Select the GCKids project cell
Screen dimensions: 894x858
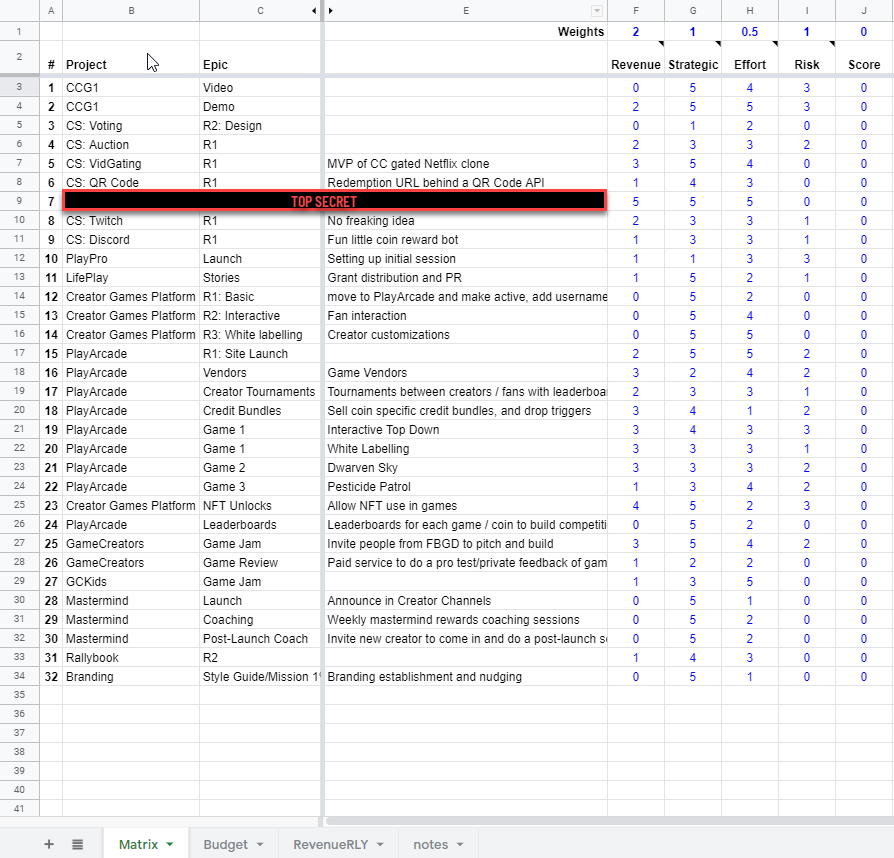point(131,582)
